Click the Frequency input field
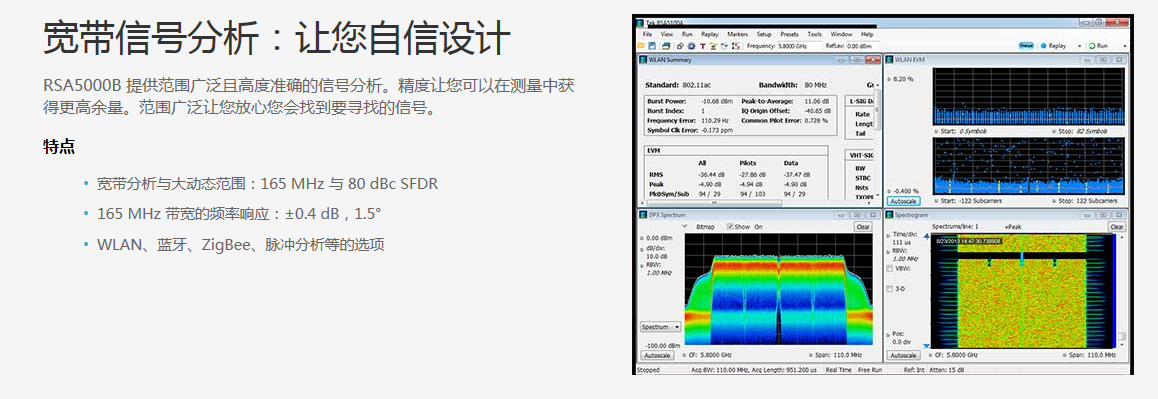 (x=800, y=46)
